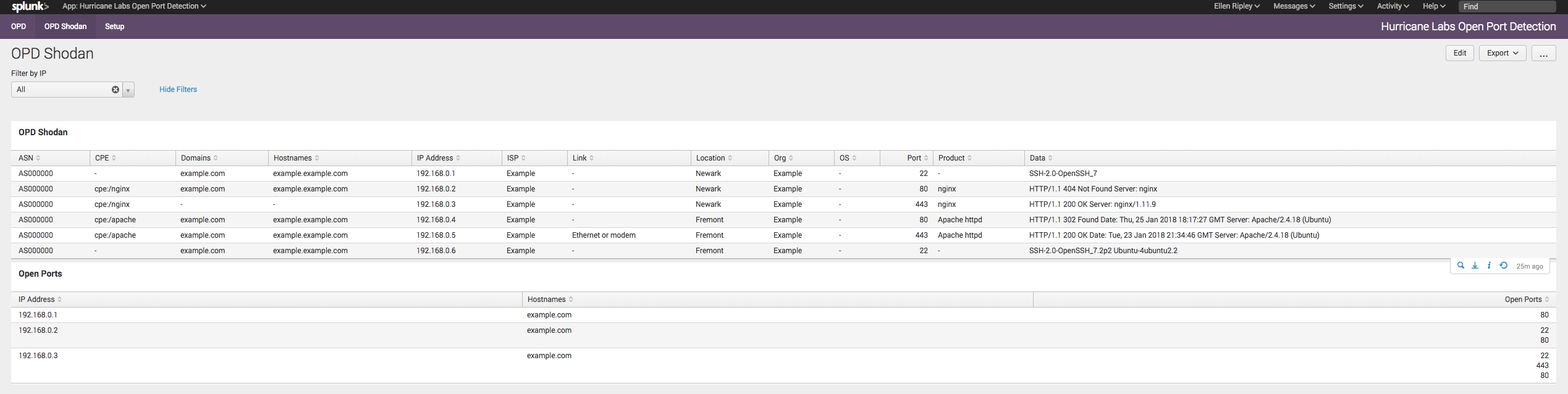Sort by Data column
The height and width of the screenshot is (394, 1568).
click(x=1040, y=158)
